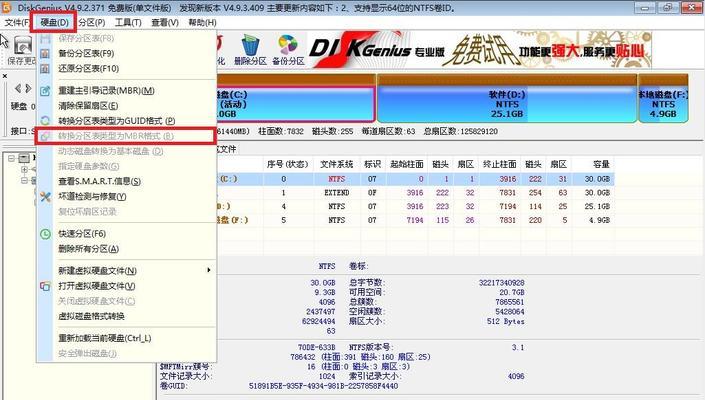The height and width of the screenshot is (400, 705).
Task: Choose 重建主引导记录(MBR) from menu
Action: point(103,91)
